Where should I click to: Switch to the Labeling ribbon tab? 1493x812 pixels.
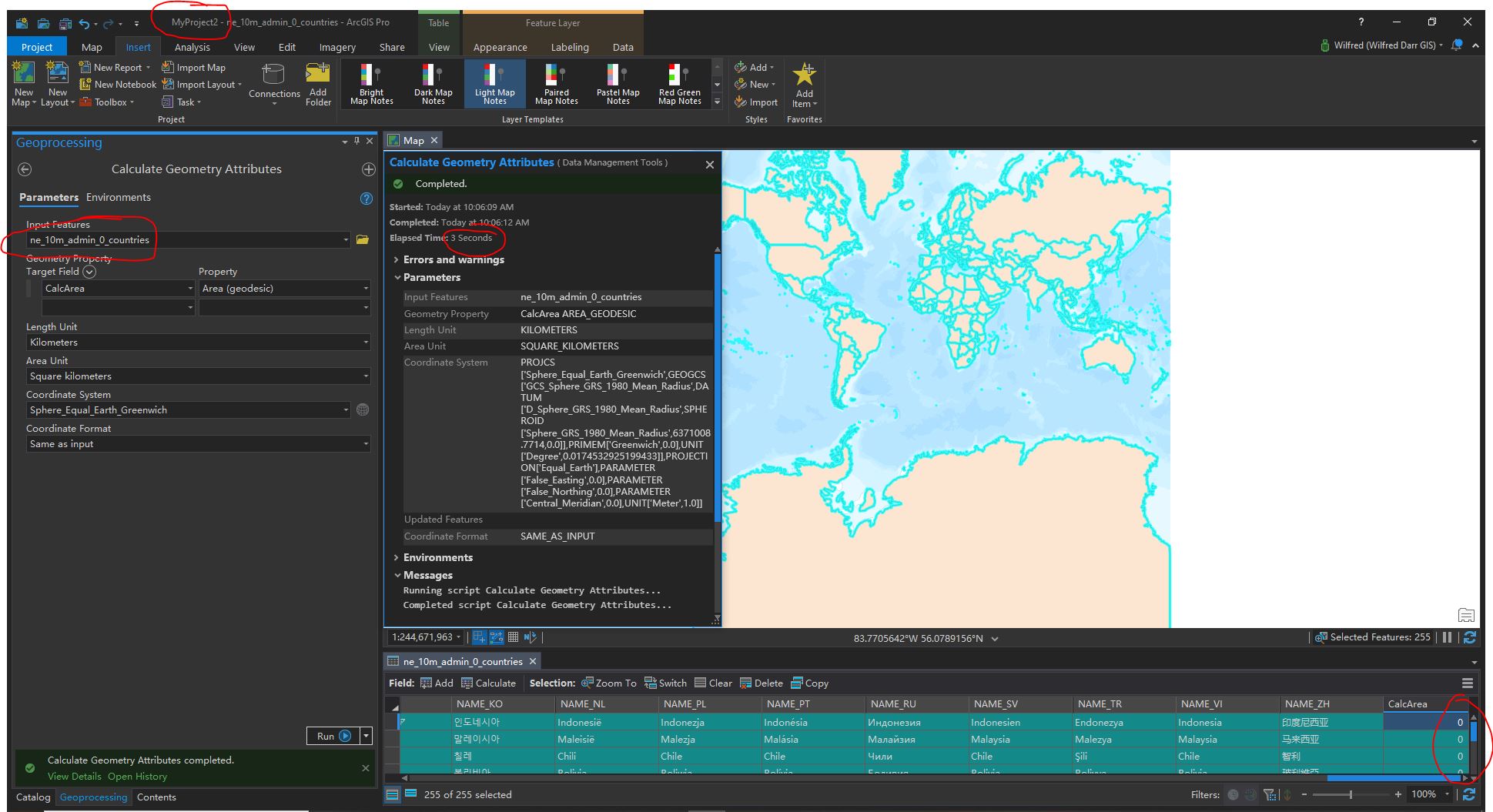570,47
